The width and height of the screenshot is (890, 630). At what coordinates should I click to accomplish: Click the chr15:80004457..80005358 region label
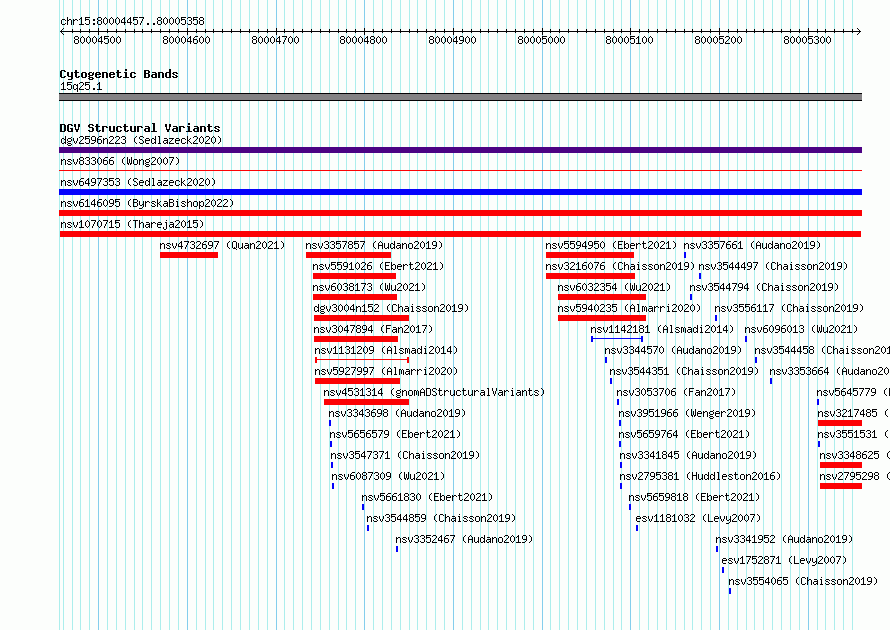tap(132, 21)
